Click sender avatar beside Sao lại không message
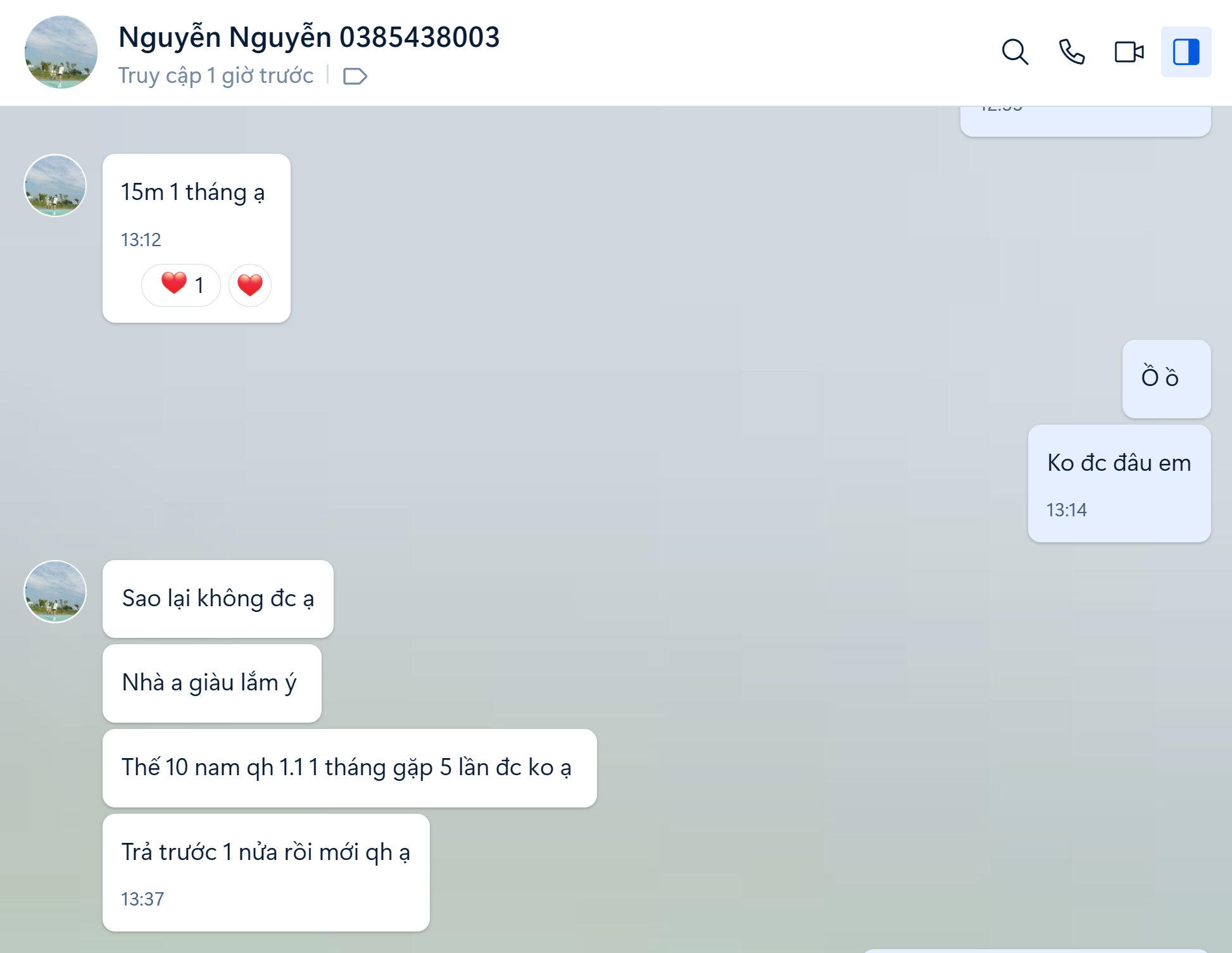Screen dimensions: 1232x953 55,592
